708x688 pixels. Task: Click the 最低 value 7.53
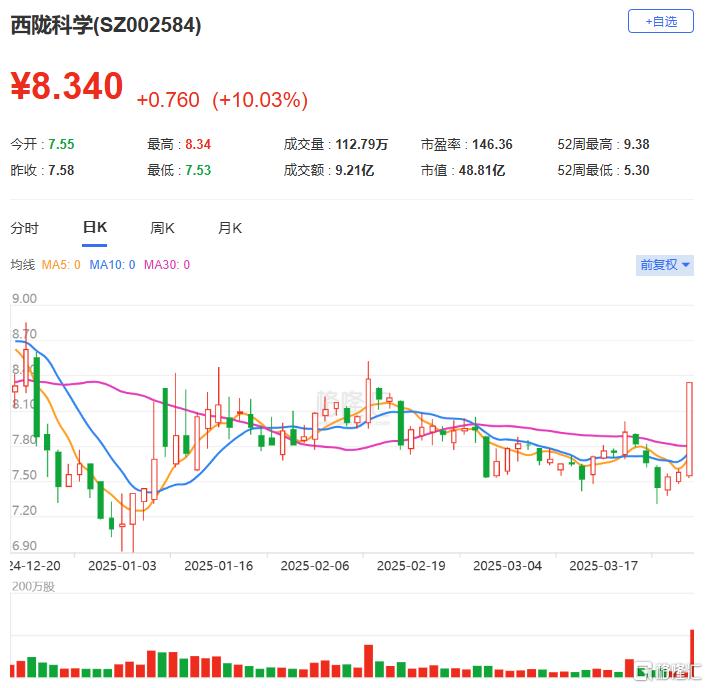pos(198,170)
